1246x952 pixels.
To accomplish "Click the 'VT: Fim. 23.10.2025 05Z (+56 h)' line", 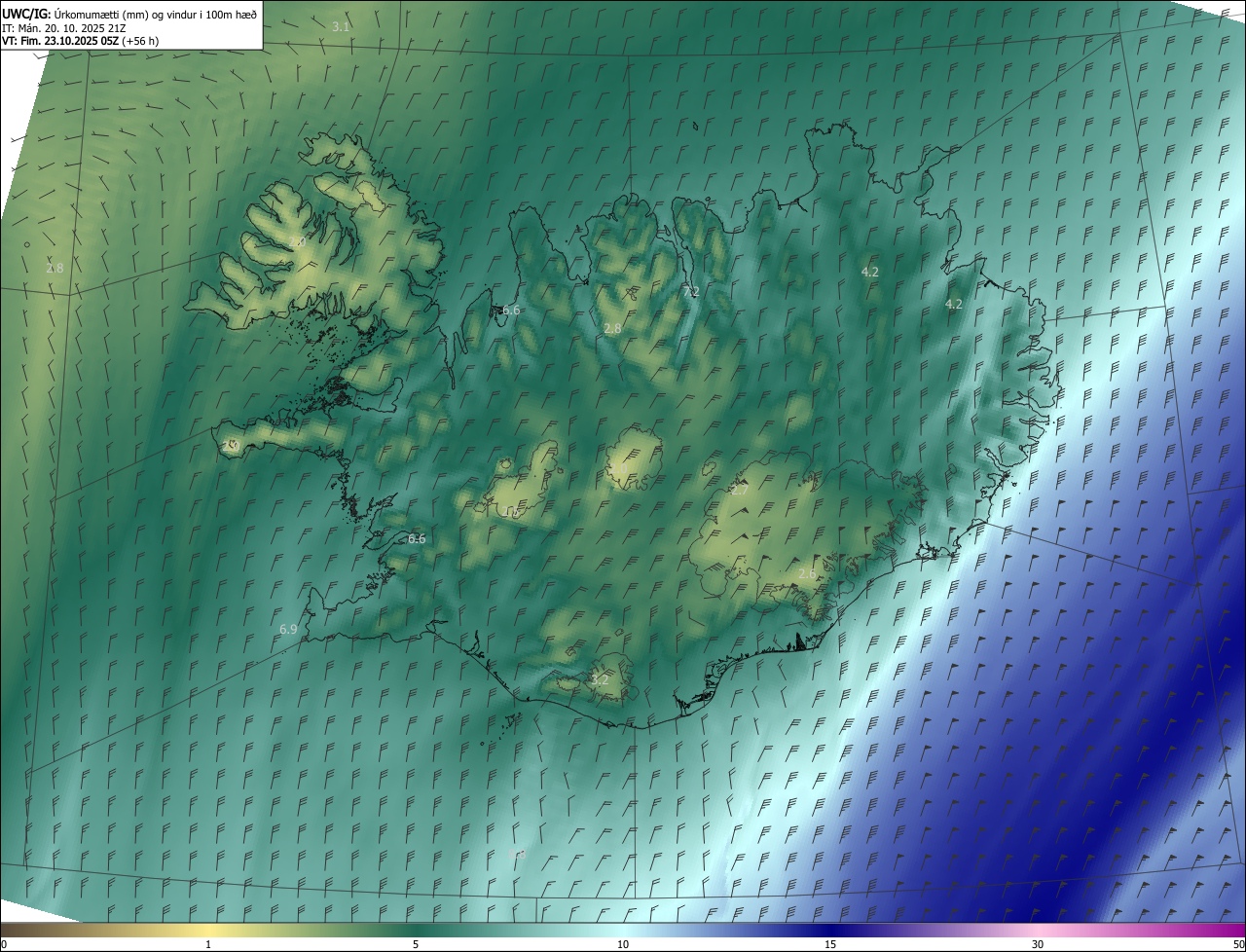I will (80, 41).
